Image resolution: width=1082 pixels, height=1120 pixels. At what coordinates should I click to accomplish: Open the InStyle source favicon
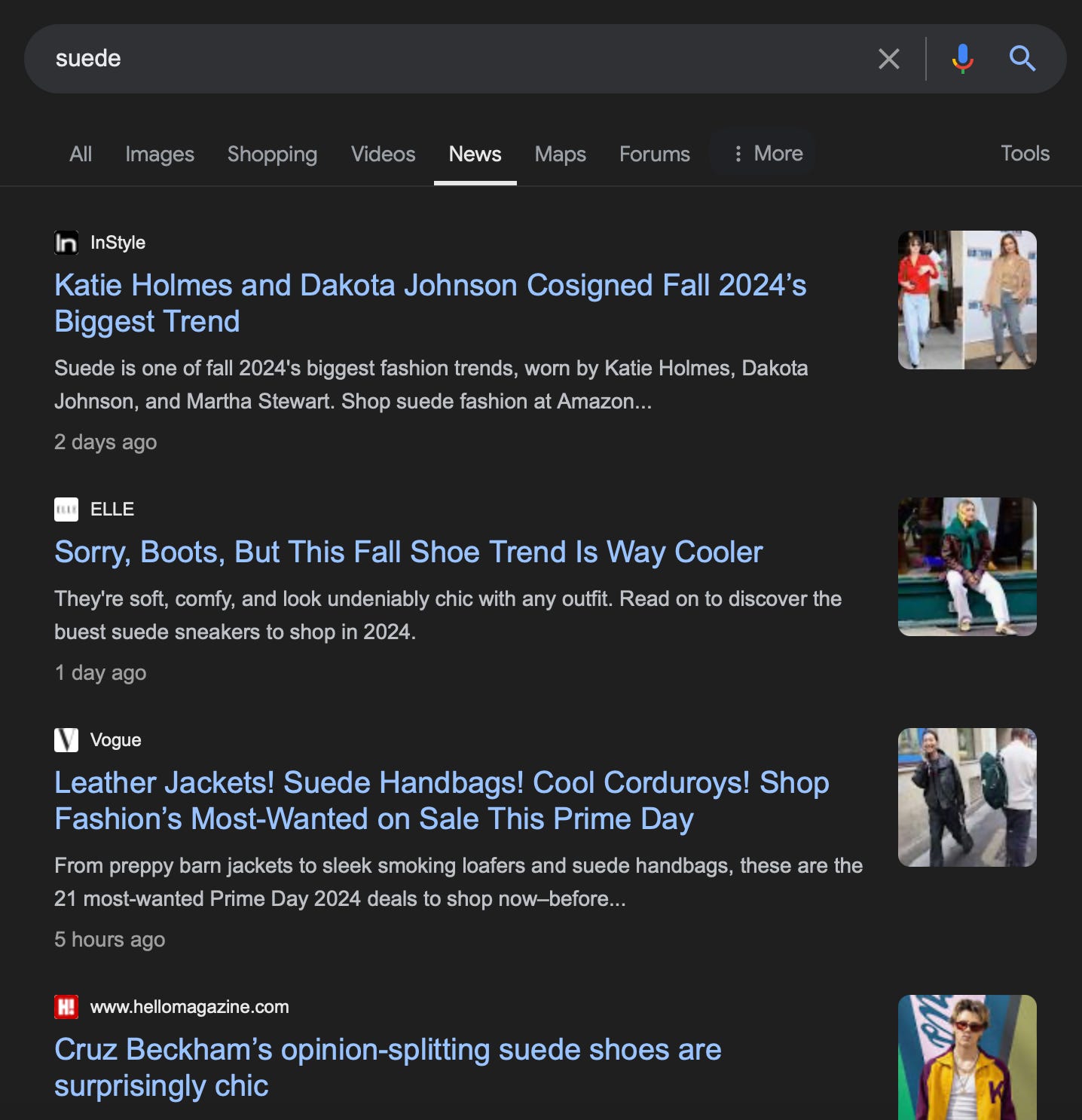coord(66,243)
